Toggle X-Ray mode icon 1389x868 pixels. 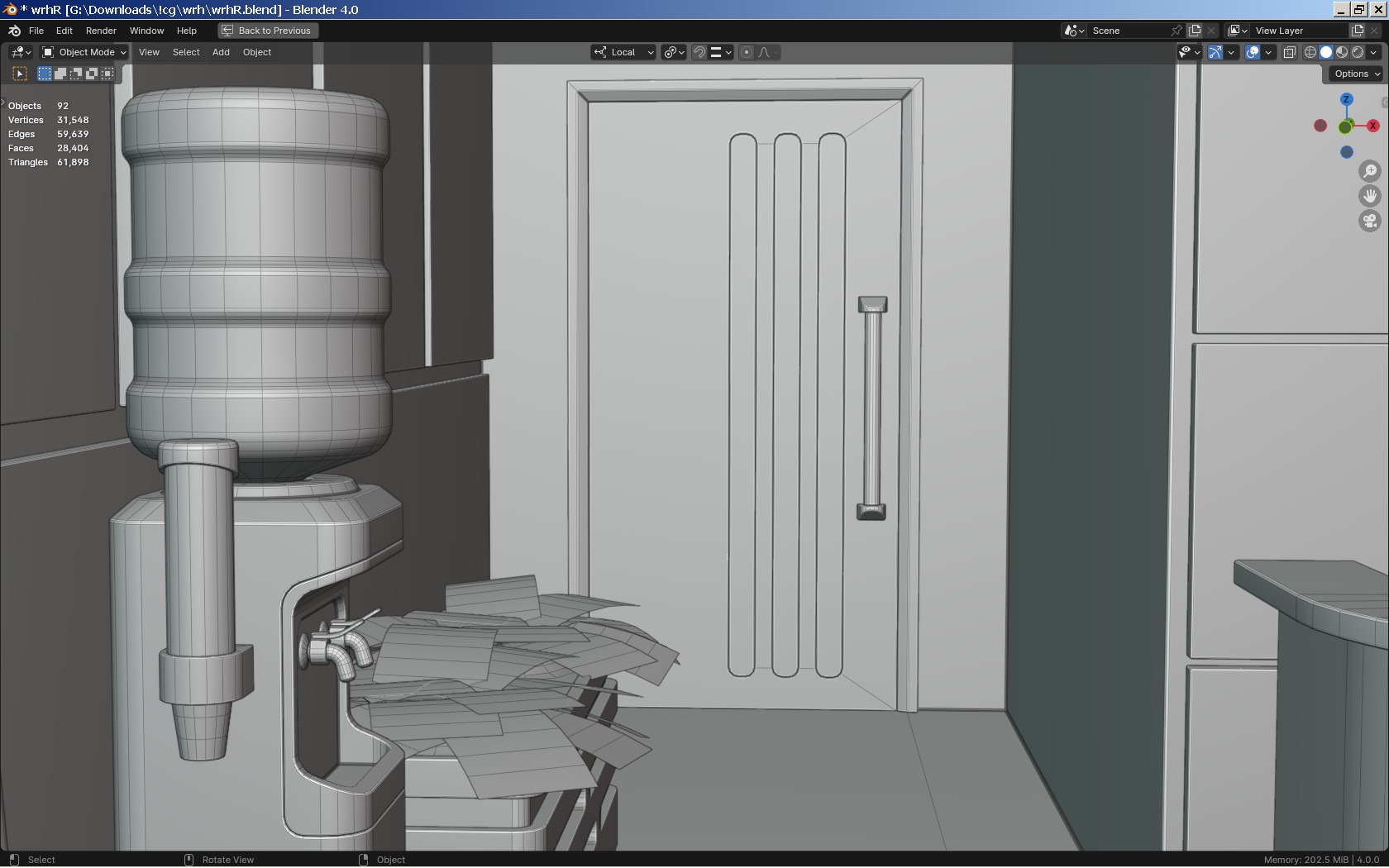click(x=1289, y=52)
